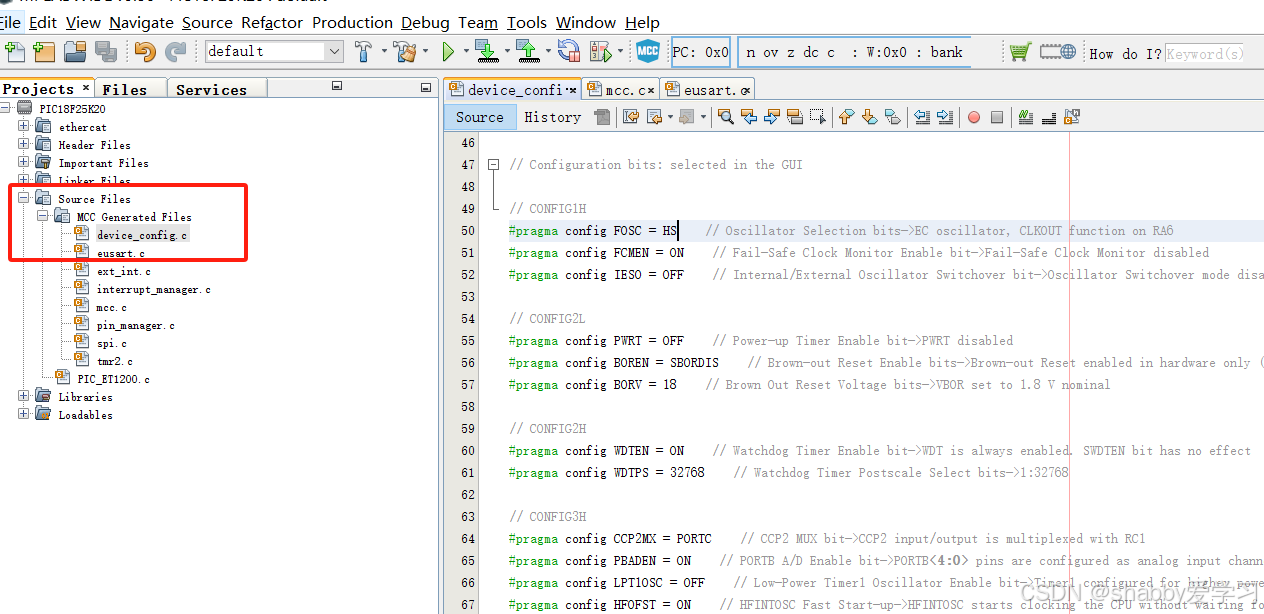The image size is (1264, 614).
Task: Create a new project from toolbar
Action: coord(43,51)
